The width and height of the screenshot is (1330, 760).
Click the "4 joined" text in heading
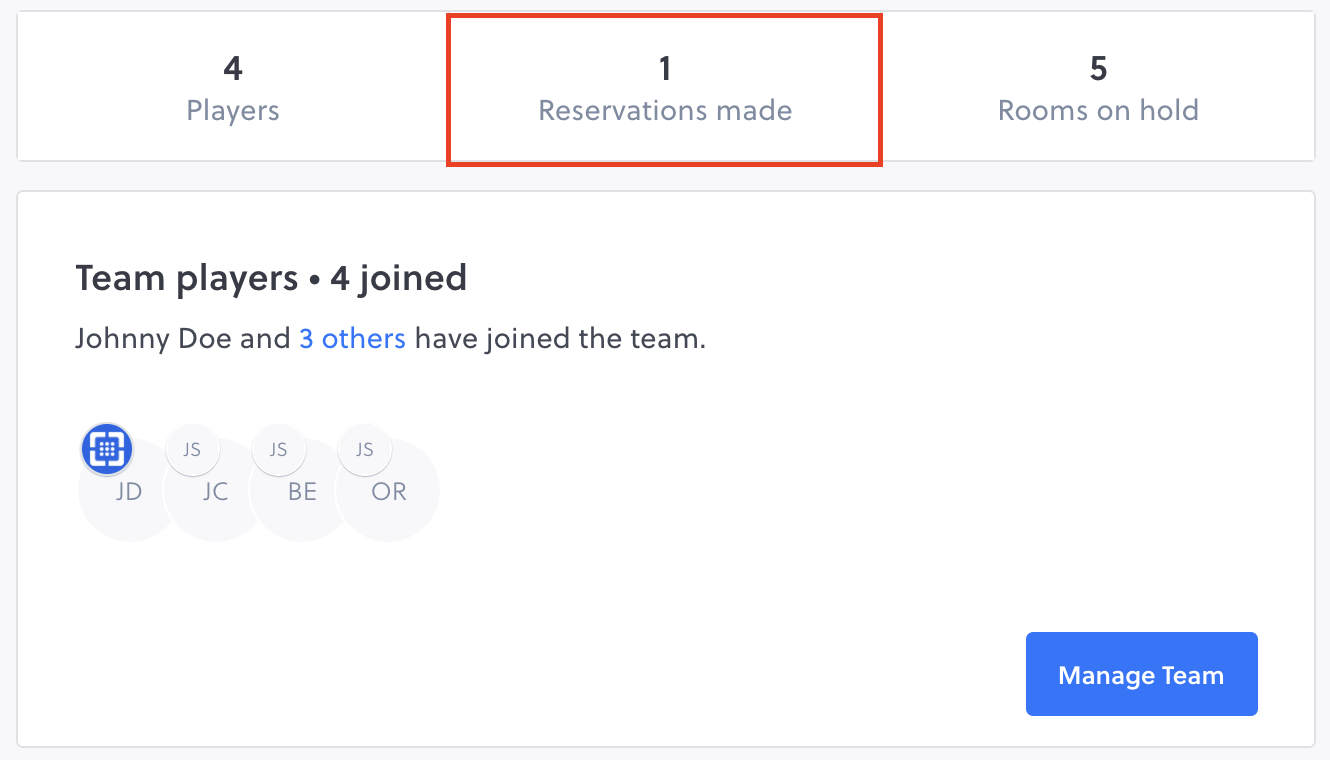pos(398,278)
